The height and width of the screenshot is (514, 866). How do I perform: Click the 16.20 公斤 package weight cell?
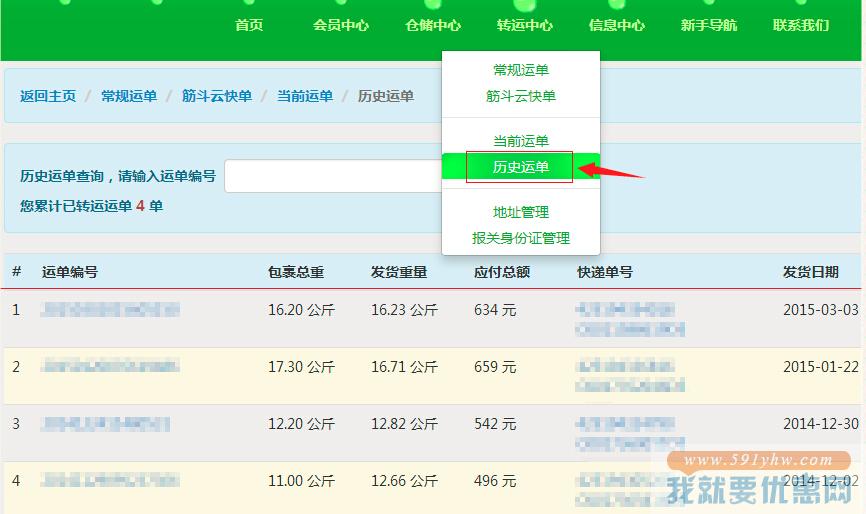point(302,310)
